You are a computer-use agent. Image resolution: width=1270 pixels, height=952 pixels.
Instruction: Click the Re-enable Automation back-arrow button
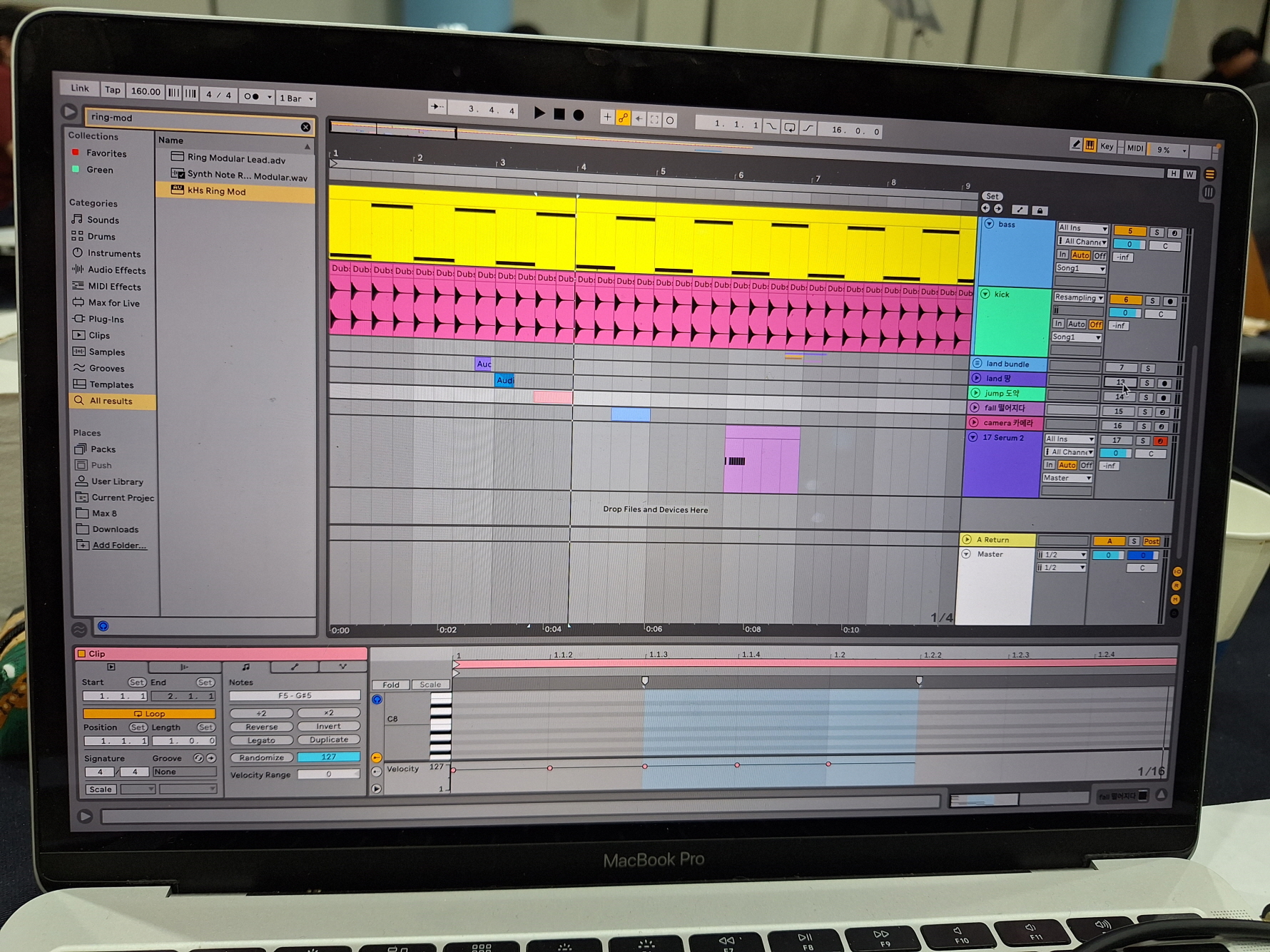[639, 118]
